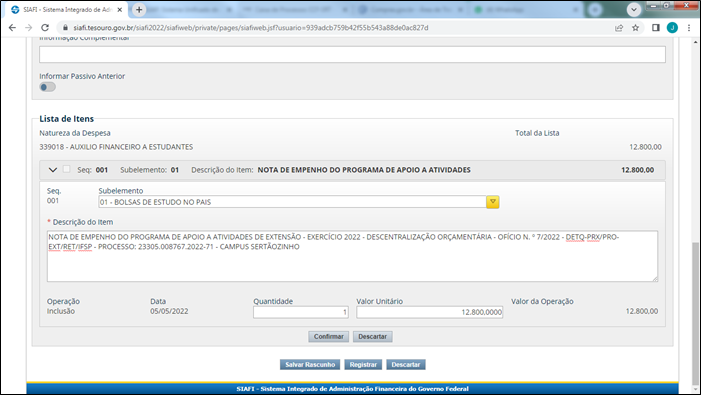This screenshot has width=701, height=395.
Task: Open a new browser tab
Action: click(139, 9)
